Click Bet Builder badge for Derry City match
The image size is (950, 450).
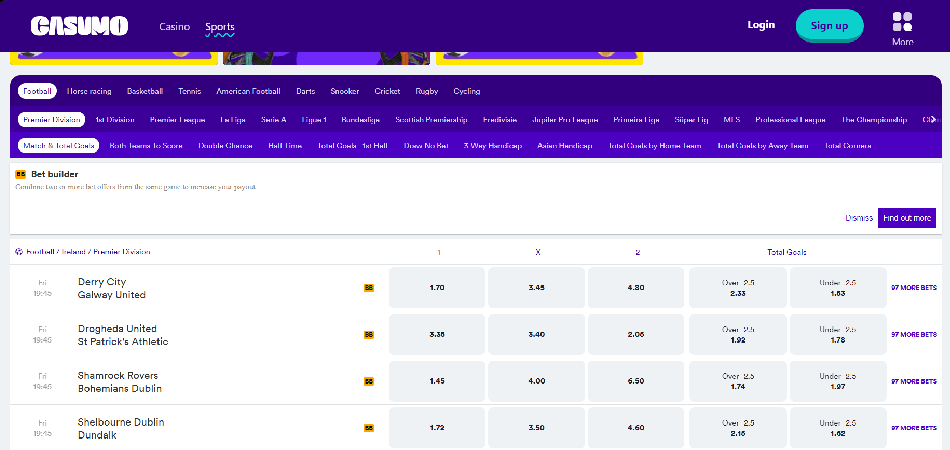tap(369, 288)
